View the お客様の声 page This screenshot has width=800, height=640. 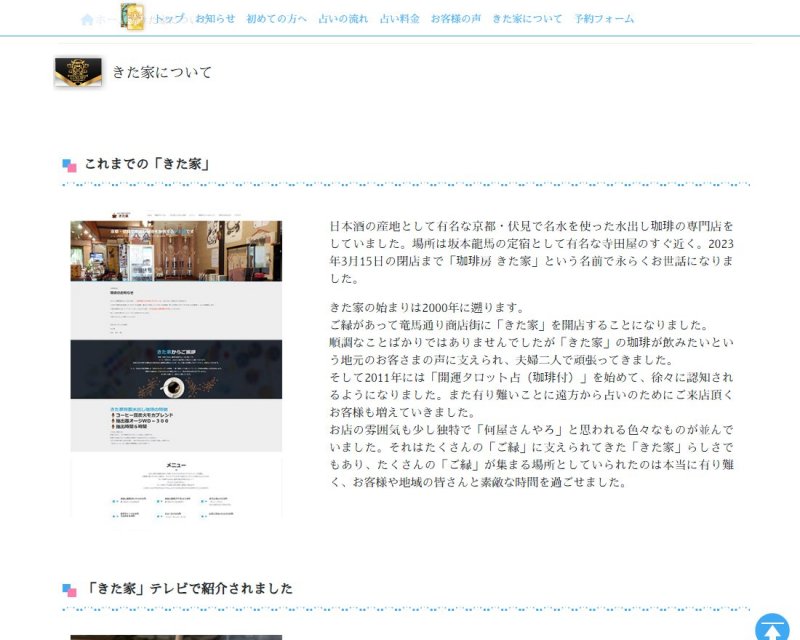click(x=456, y=19)
